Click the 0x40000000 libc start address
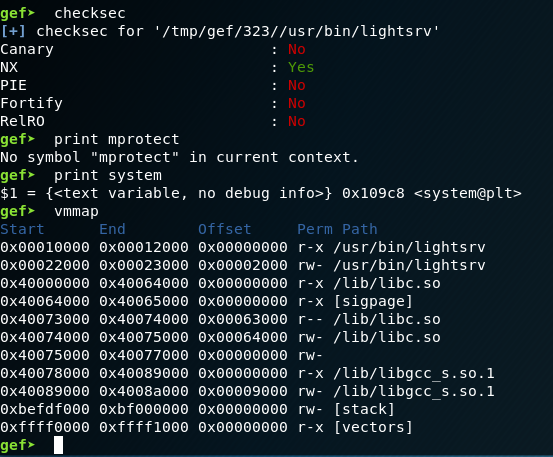This screenshot has width=553, height=457. [45, 283]
